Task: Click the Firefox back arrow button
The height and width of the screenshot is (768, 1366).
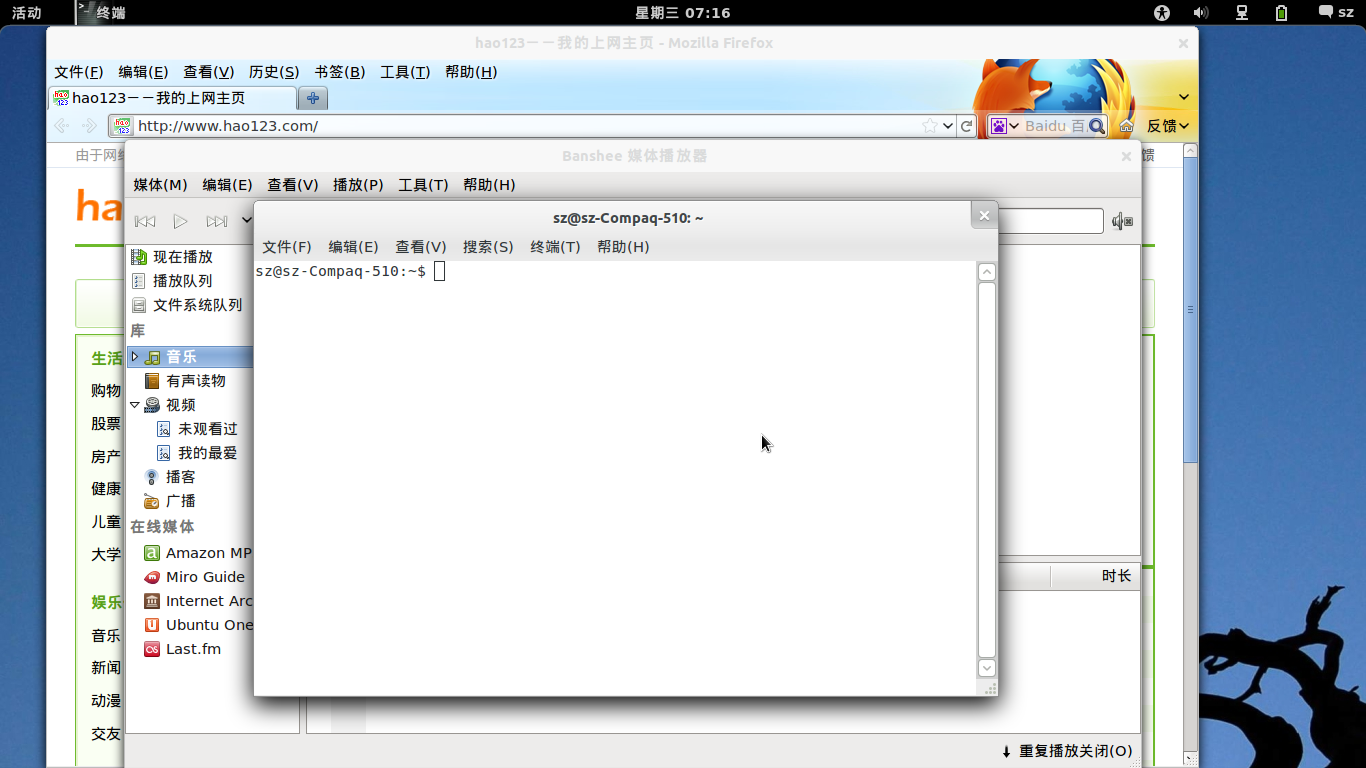Action: (x=61, y=126)
